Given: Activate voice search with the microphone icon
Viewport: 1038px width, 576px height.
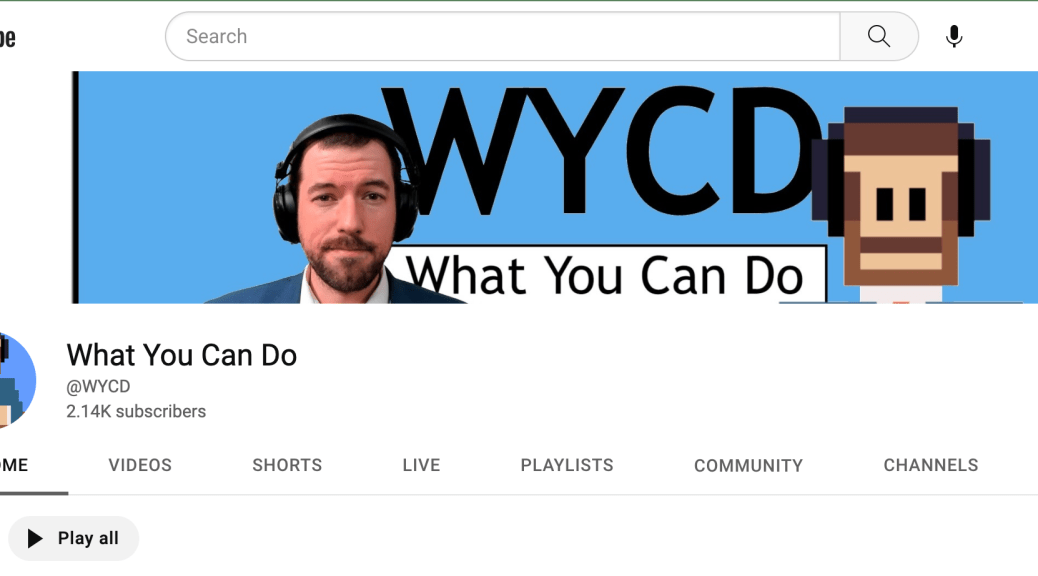Looking at the screenshot, I should tap(954, 37).
